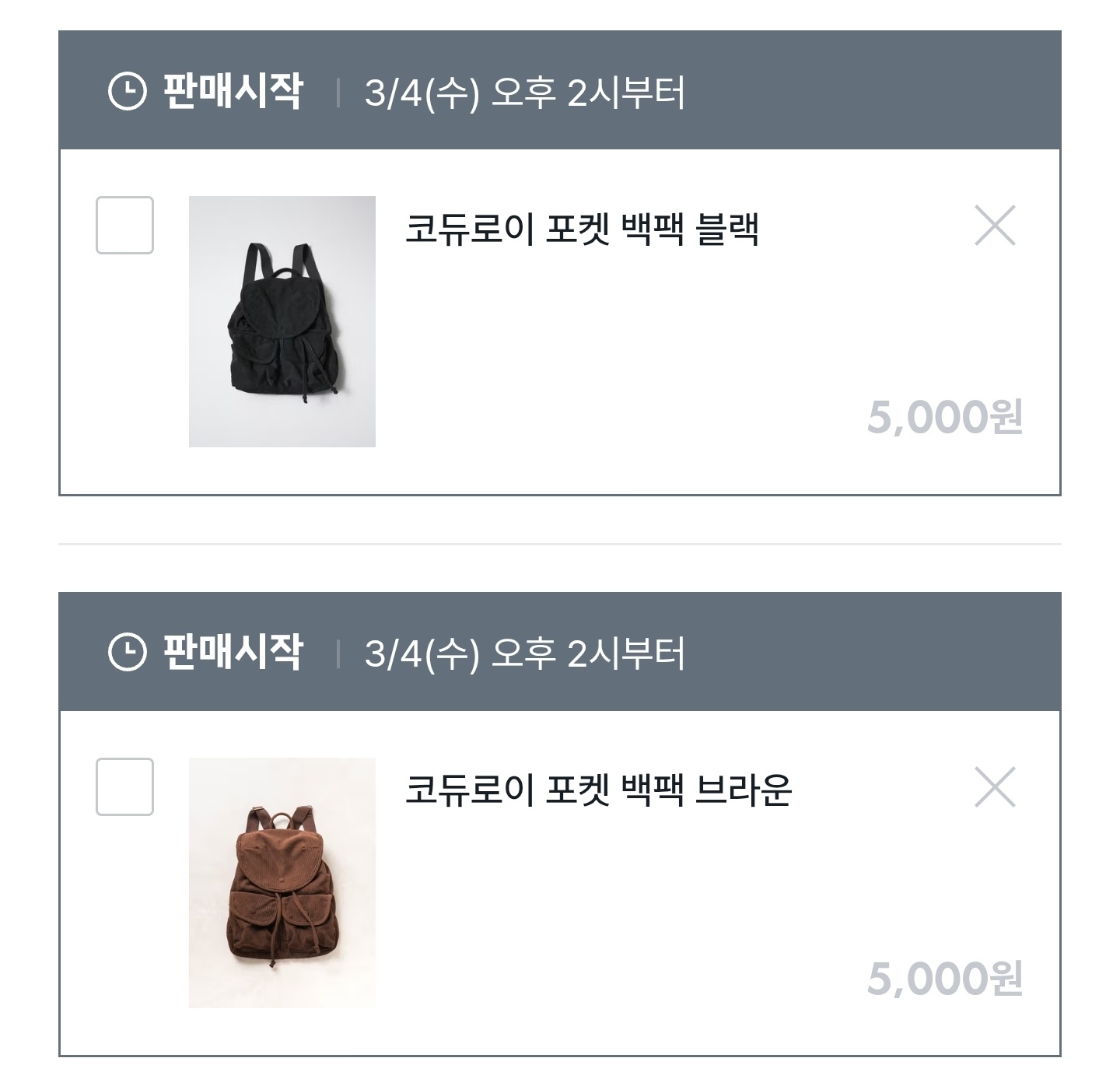Remove 코듀로이 포켓 백팩 브라운 with X
Image resolution: width=1120 pixels, height=1086 pixels.
995,787
